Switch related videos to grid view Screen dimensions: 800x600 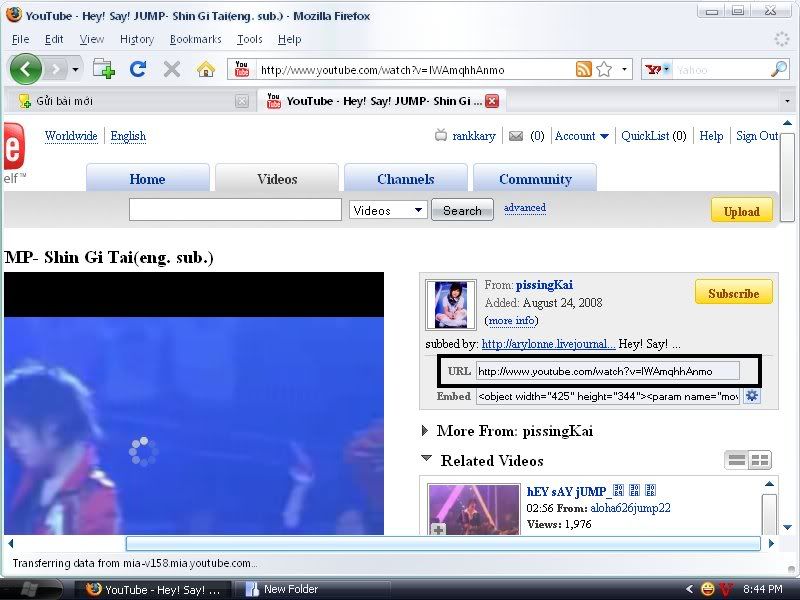tap(760, 460)
